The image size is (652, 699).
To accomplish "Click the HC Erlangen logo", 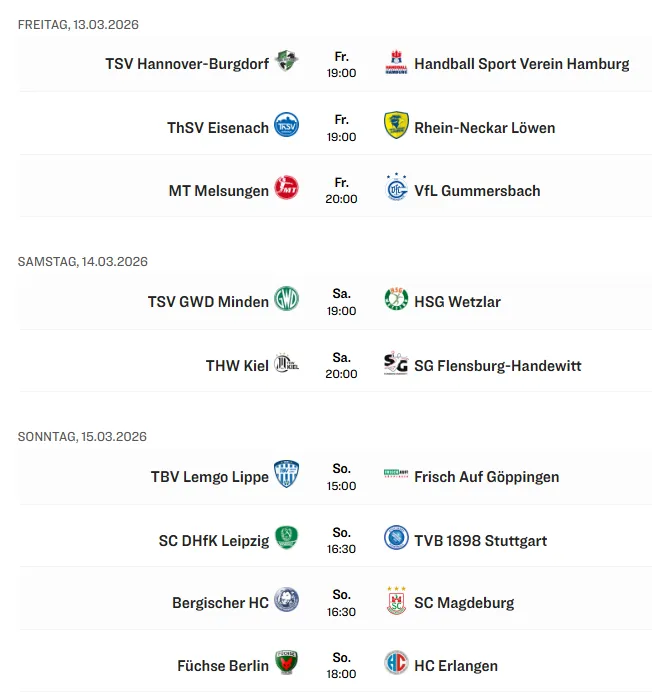I will click(x=397, y=664).
